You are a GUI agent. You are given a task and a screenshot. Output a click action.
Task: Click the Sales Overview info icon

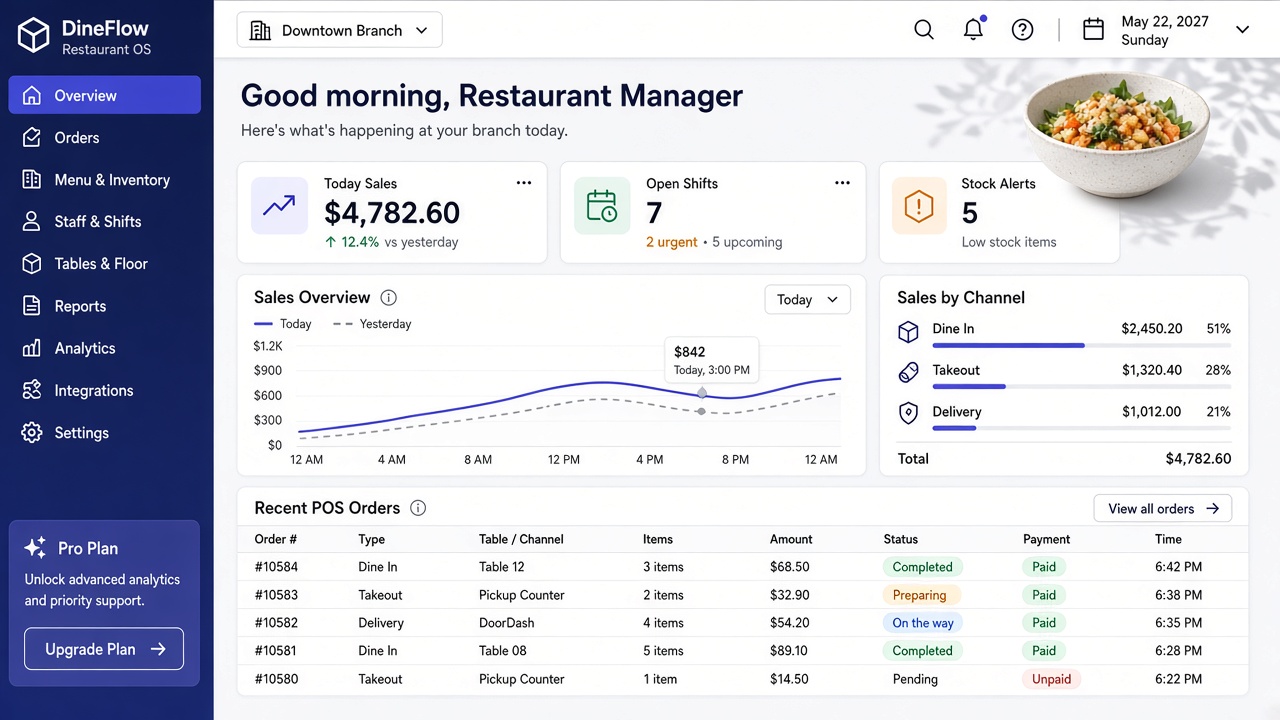coord(389,297)
